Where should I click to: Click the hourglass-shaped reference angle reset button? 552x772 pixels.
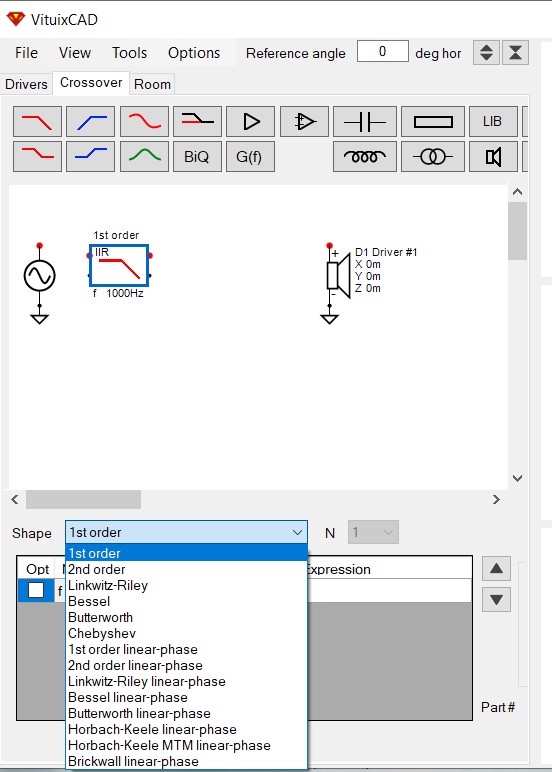(516, 52)
